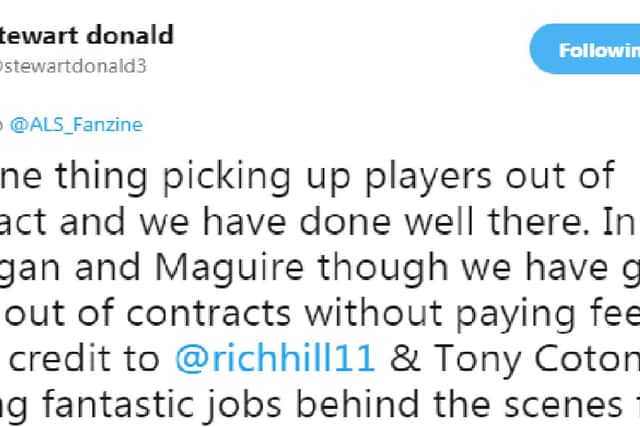Open the @ALS_Fanzine profile link

click(x=76, y=125)
